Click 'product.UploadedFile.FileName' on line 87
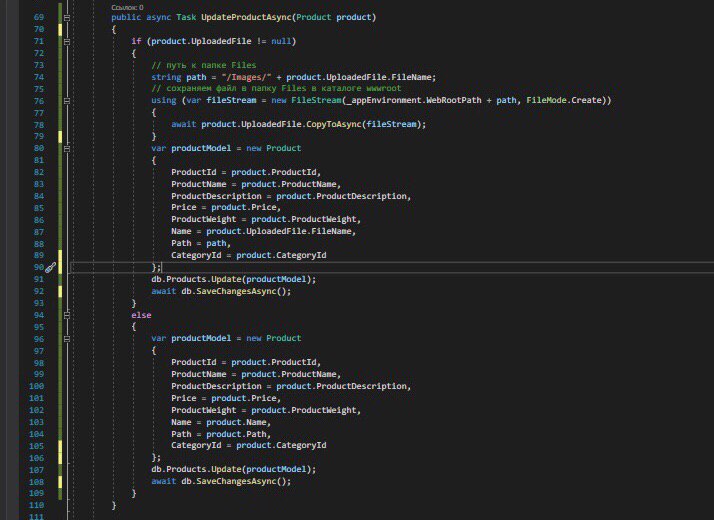 [279, 231]
